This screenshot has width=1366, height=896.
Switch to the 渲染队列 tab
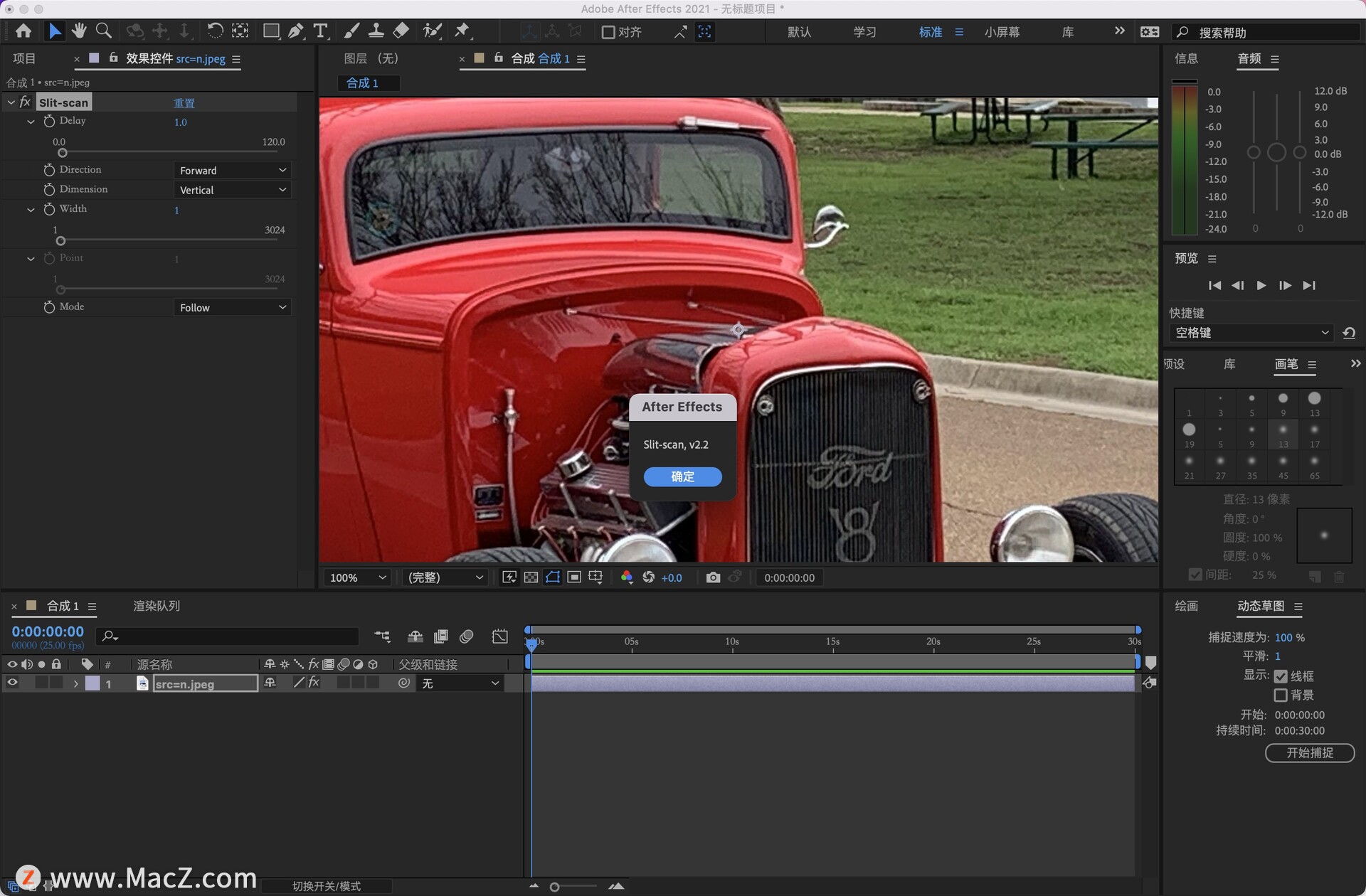157,606
